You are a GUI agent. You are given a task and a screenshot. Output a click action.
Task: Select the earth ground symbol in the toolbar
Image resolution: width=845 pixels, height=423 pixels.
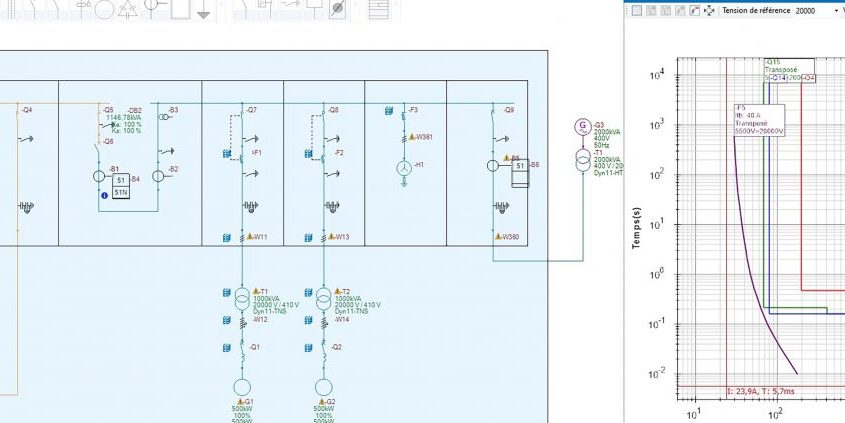pos(203,9)
